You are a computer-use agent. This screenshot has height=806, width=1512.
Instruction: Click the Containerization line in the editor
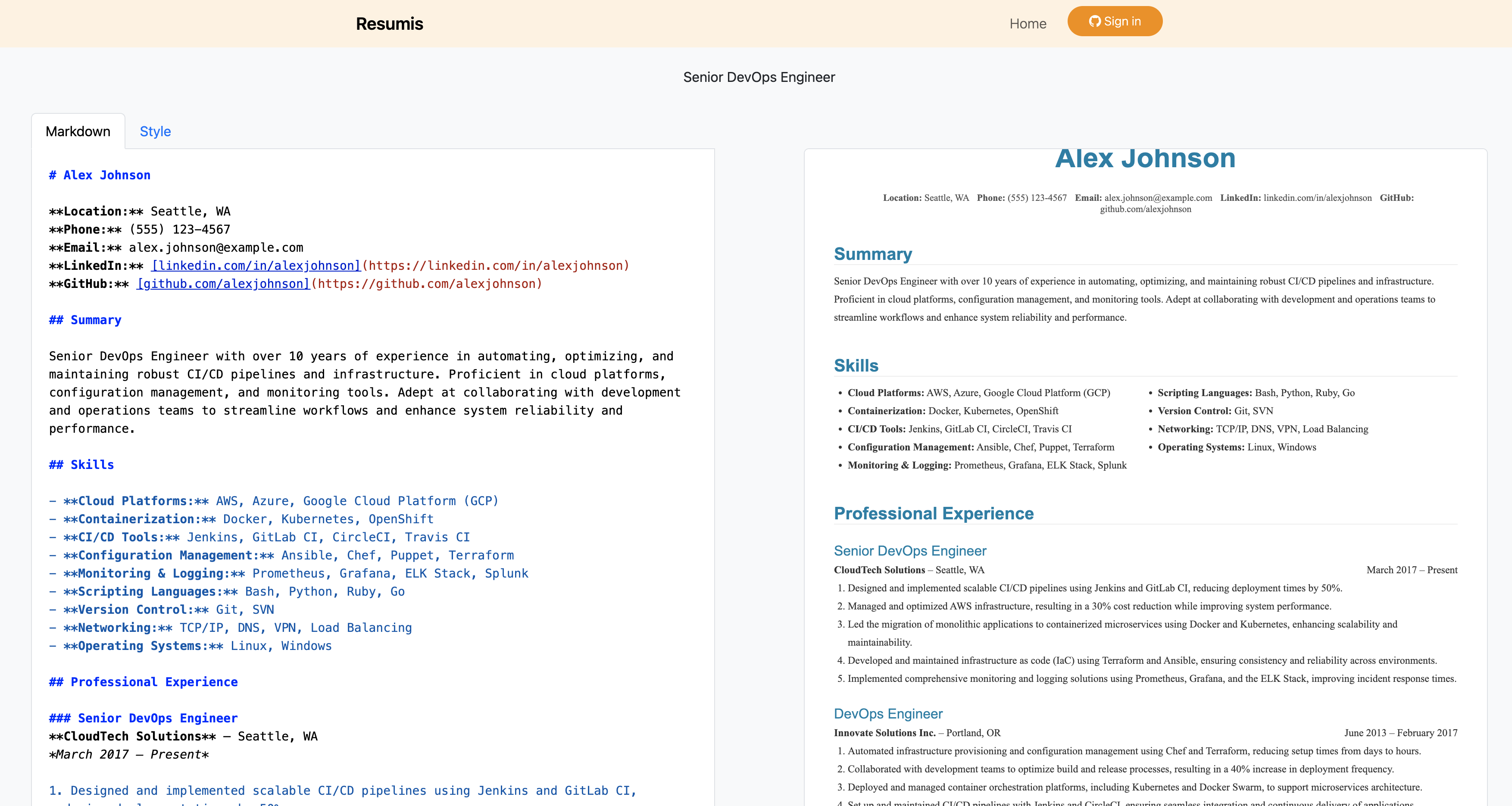tap(241, 519)
